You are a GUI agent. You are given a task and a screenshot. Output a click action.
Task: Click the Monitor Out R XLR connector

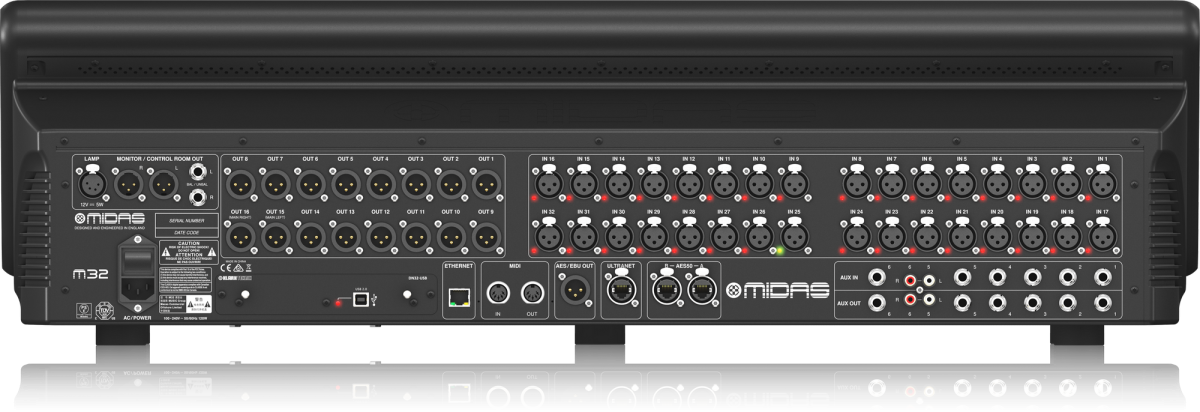tap(128, 183)
